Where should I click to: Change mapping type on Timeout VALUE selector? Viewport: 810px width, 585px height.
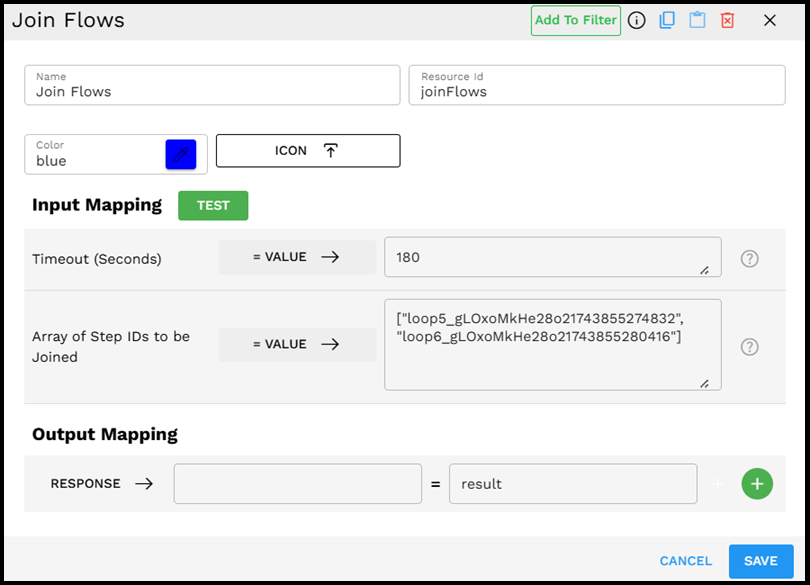pos(297,257)
